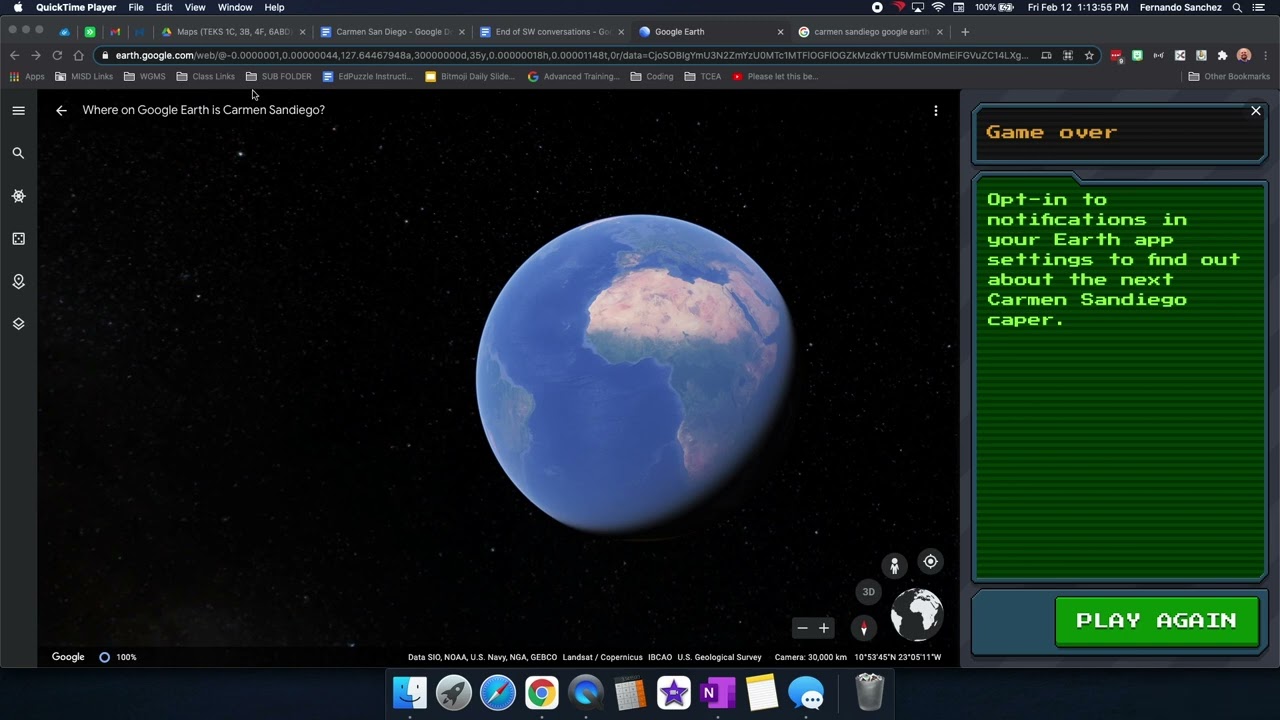Open the Other Bookmarks folder

[x=1229, y=77]
